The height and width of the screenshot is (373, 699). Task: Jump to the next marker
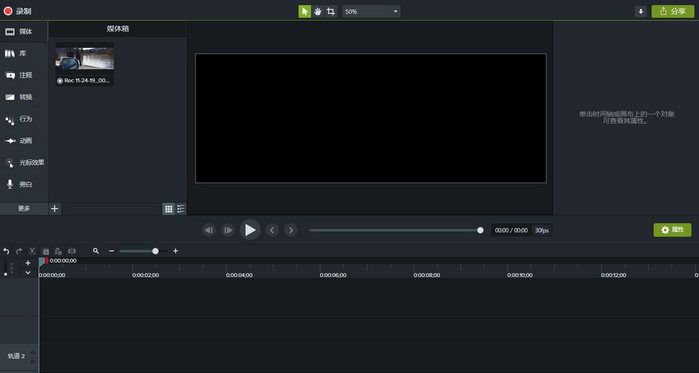point(291,230)
